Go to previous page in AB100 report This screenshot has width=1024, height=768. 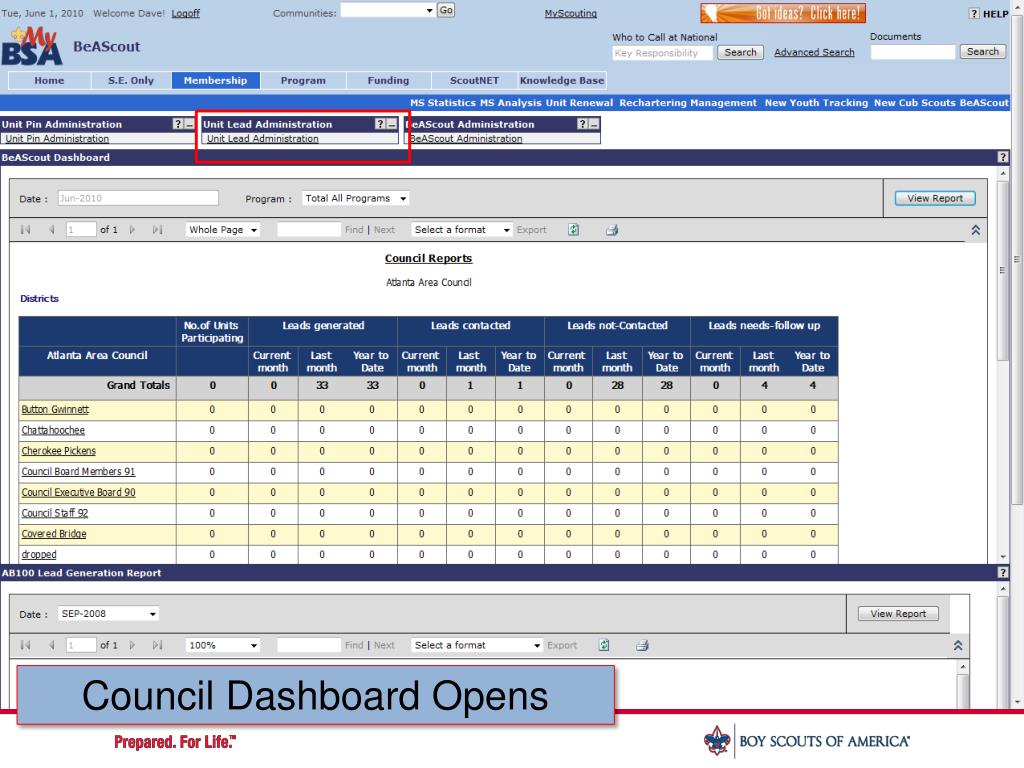[52, 645]
